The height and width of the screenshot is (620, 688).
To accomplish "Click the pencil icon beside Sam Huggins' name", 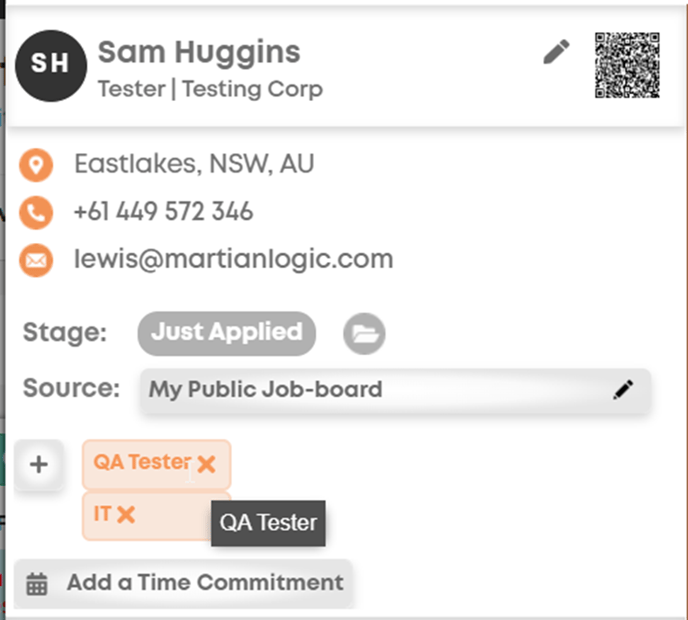I will [x=556, y=52].
